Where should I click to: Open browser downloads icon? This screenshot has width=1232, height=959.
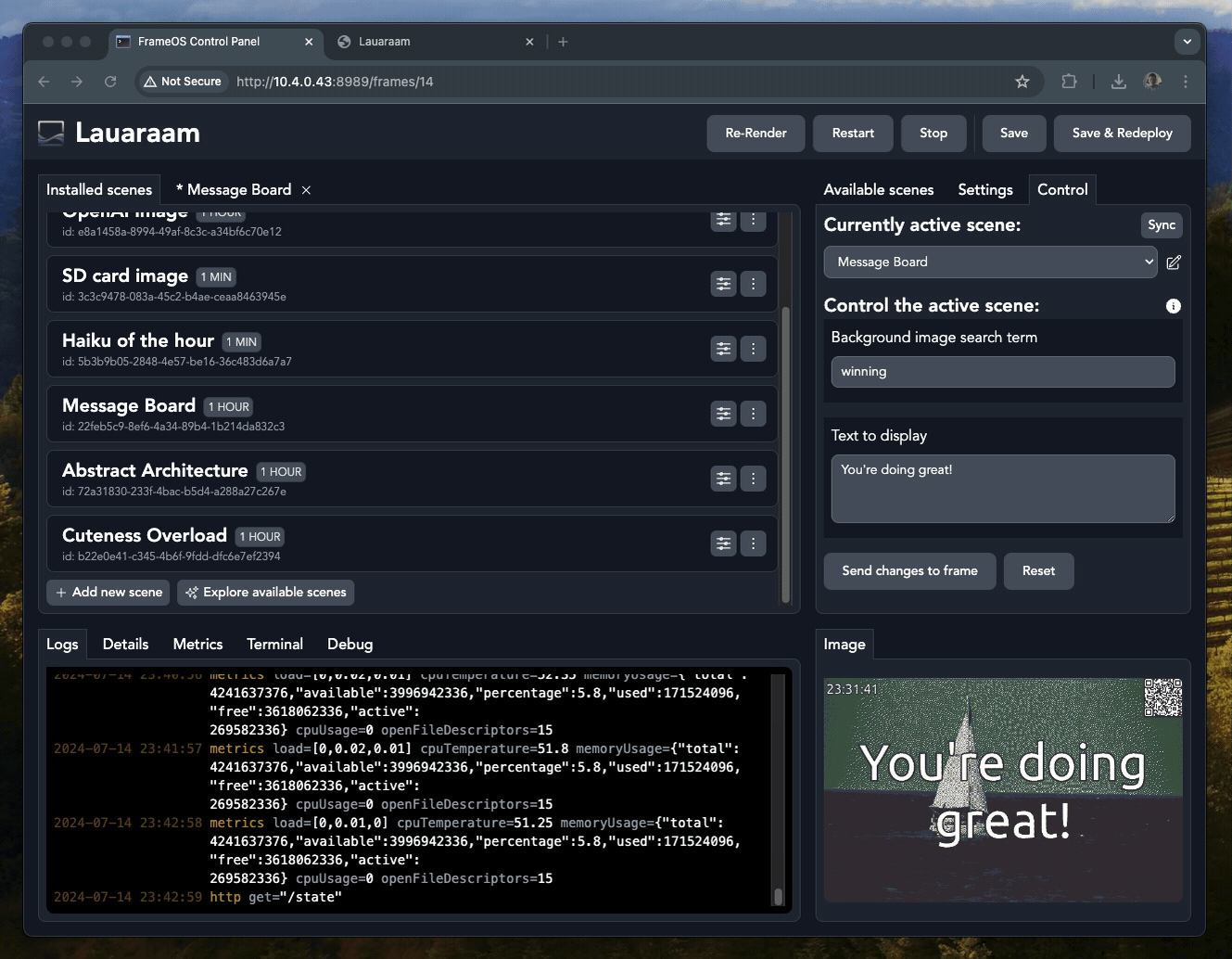(1119, 82)
